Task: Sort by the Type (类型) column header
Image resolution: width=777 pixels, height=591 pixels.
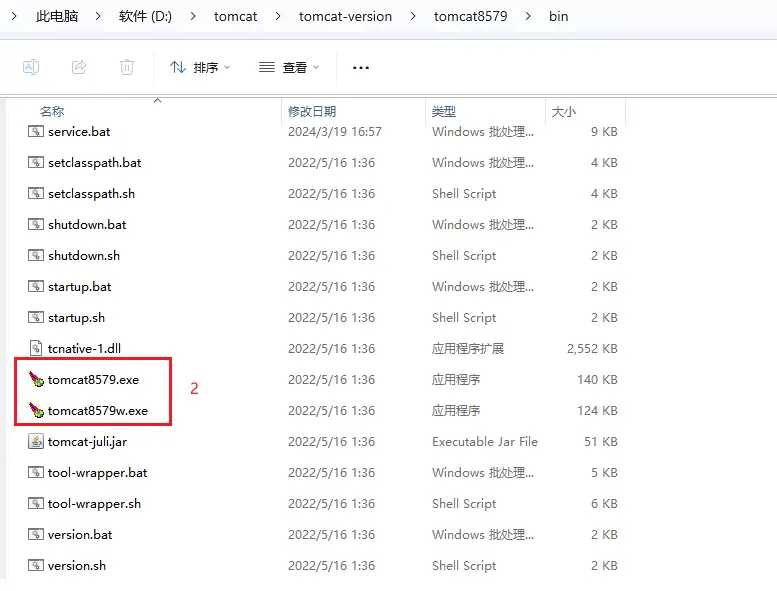Action: tap(444, 111)
